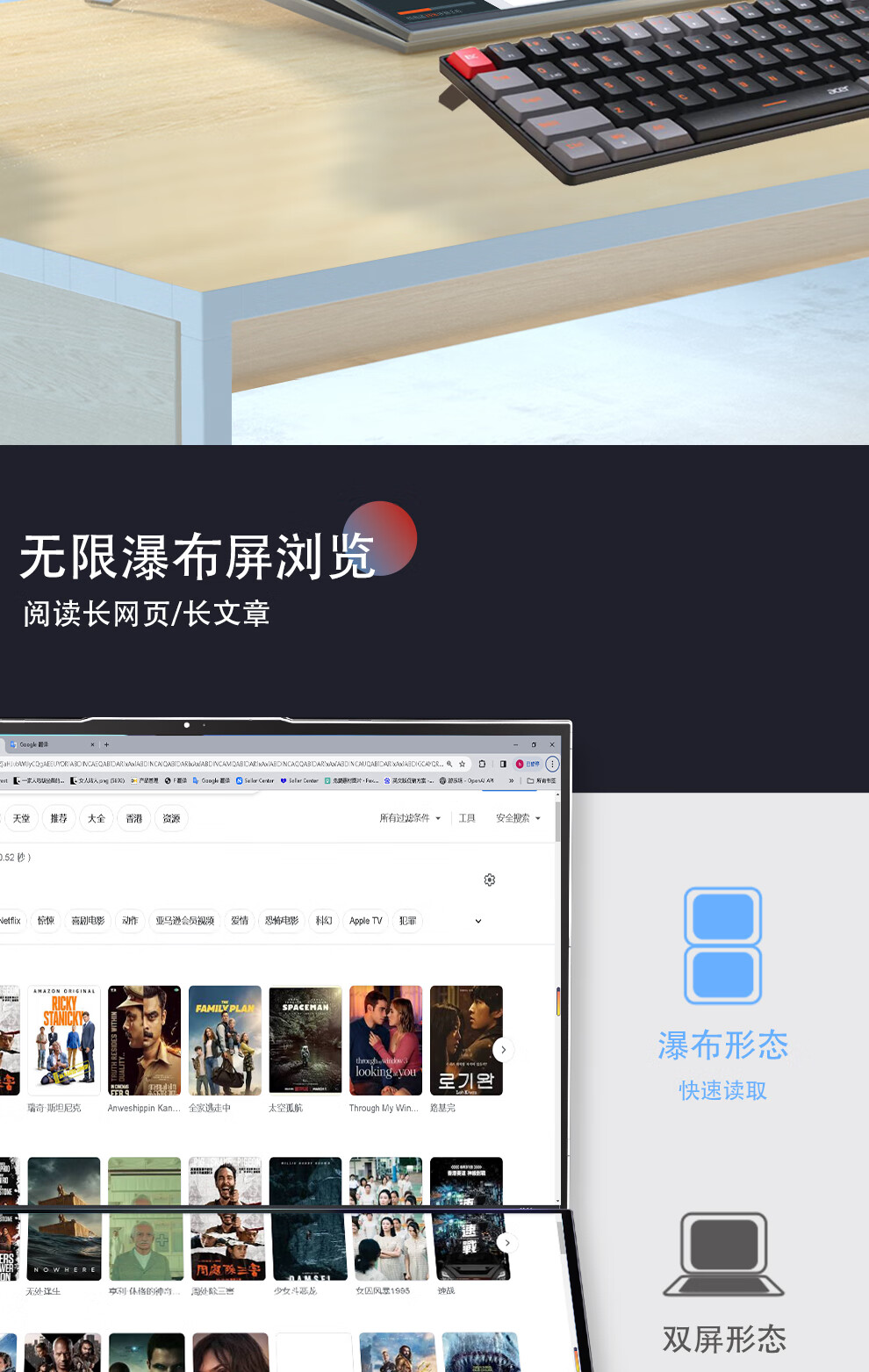
Task: Click the bookmark star in address bar
Action: 462,764
